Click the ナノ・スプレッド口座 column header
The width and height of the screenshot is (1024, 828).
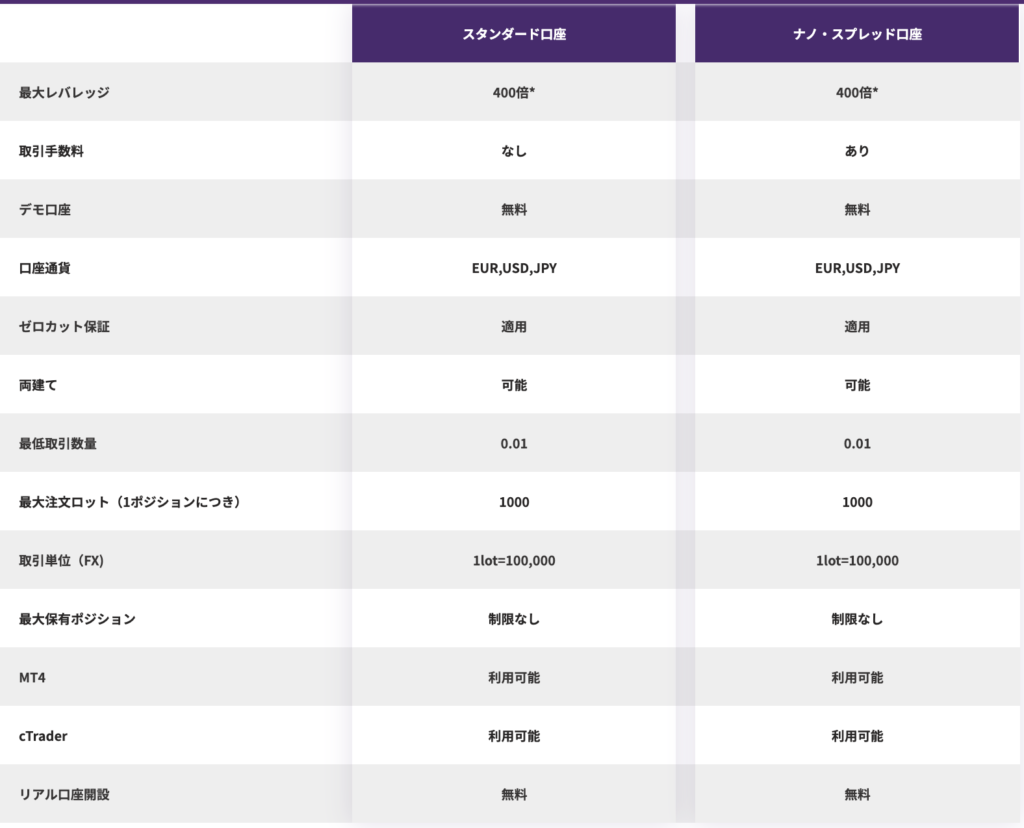pos(857,34)
